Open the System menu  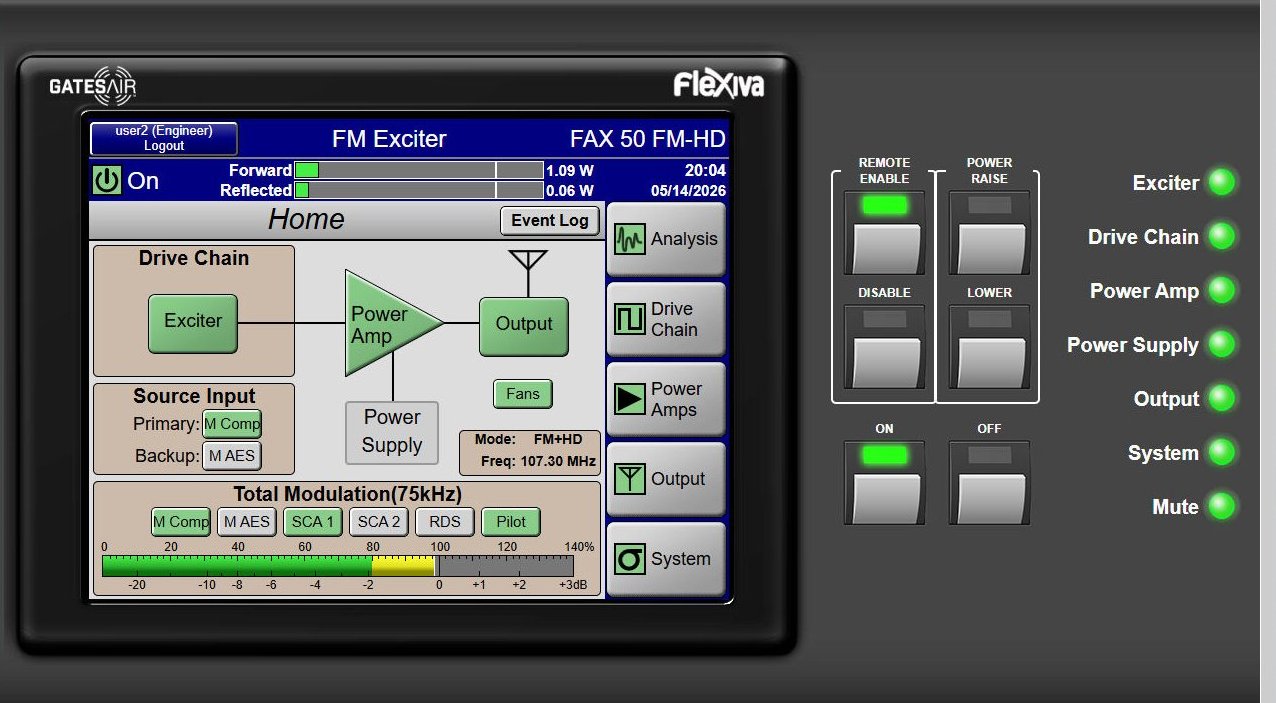coord(666,559)
